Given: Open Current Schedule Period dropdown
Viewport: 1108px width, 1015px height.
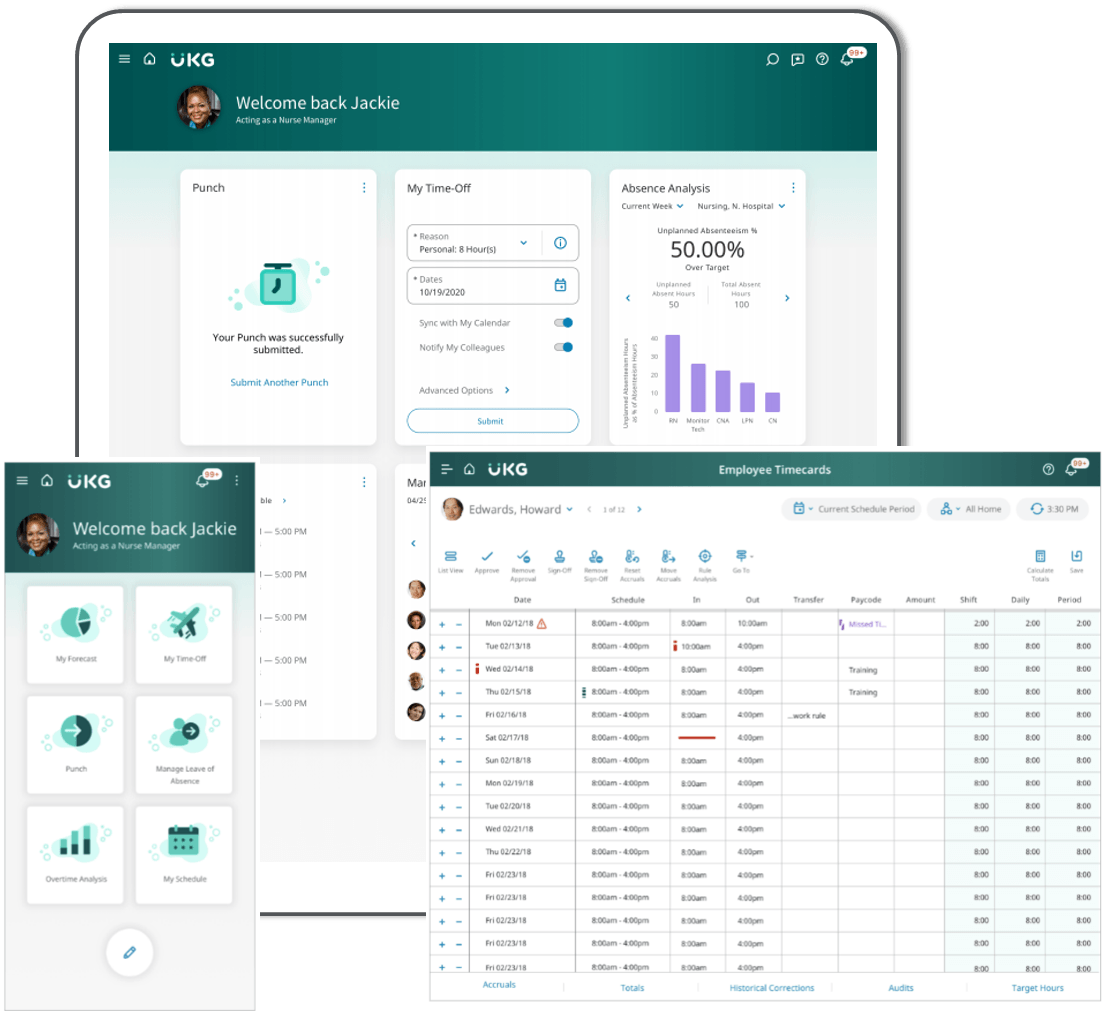Looking at the screenshot, I should 851,509.
